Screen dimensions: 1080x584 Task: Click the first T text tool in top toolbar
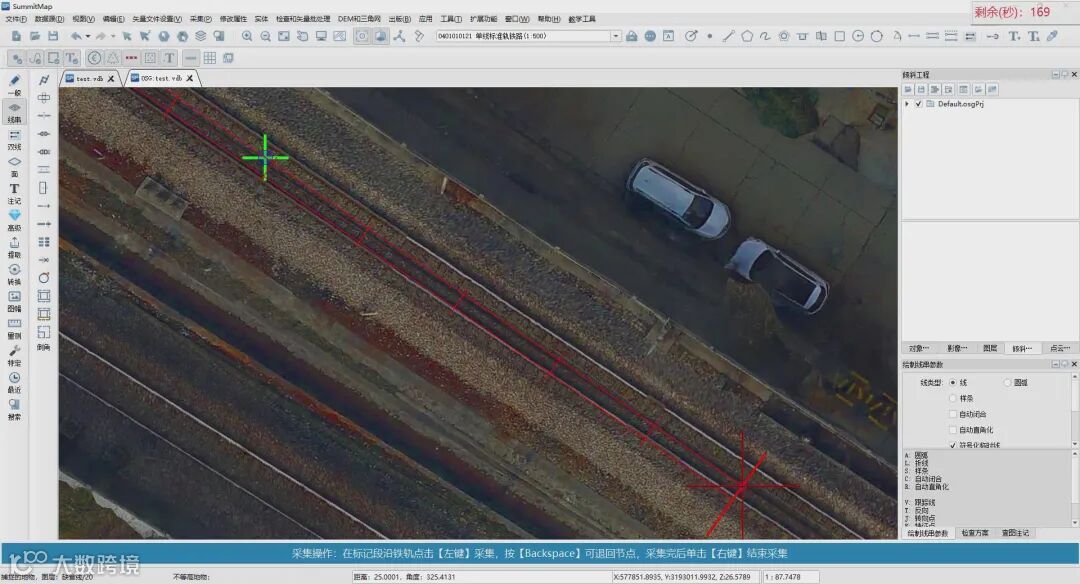pos(1014,36)
